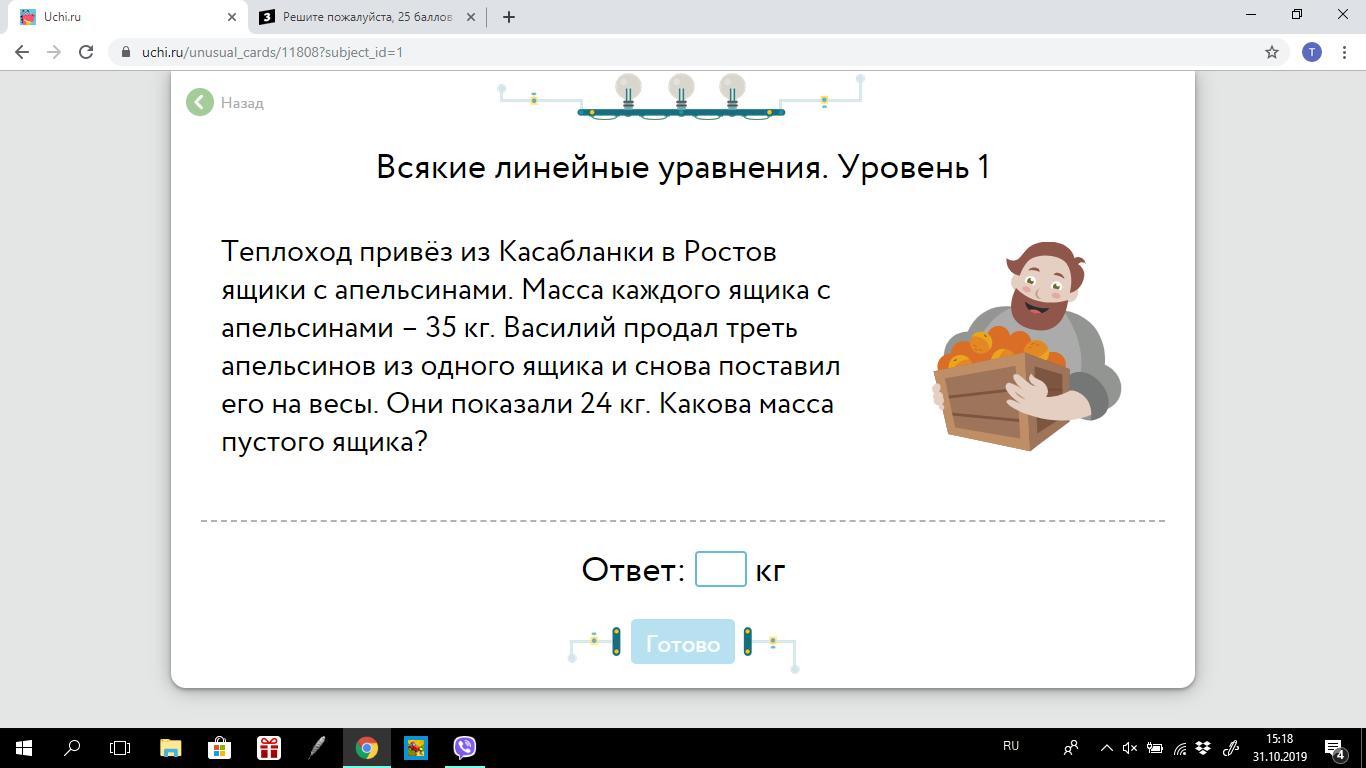
Task: Click the muted volume tray icon
Action: pyautogui.click(x=1130, y=747)
